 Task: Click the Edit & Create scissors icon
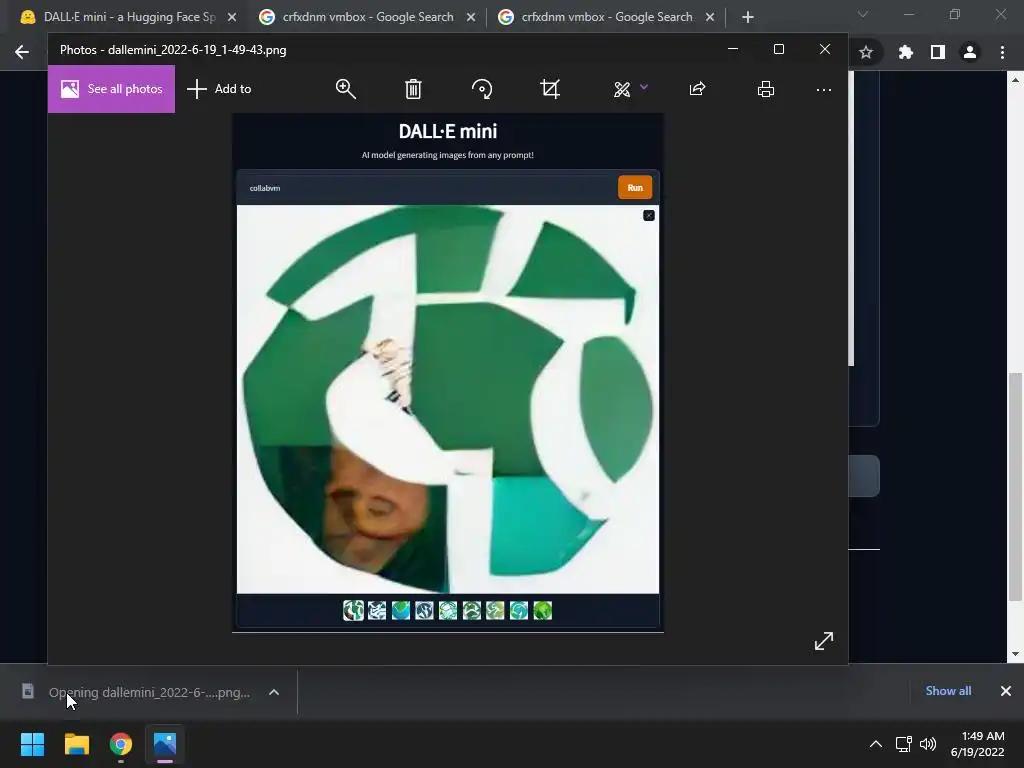tap(622, 89)
